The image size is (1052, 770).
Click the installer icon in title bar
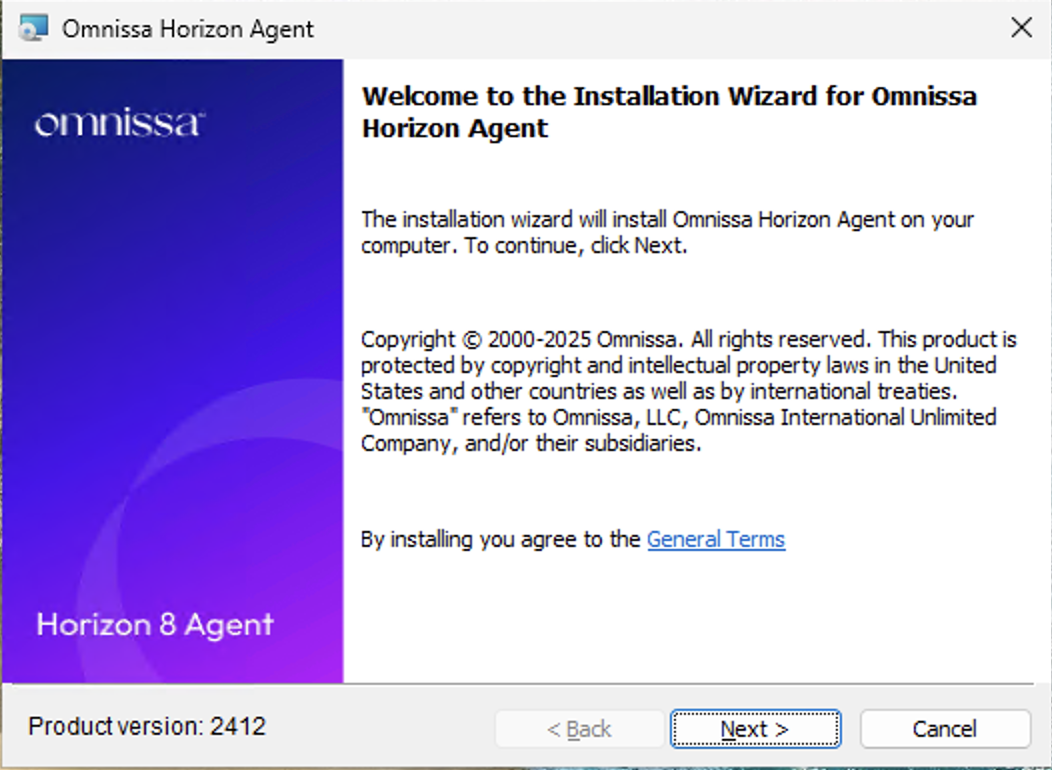[x=34, y=28]
